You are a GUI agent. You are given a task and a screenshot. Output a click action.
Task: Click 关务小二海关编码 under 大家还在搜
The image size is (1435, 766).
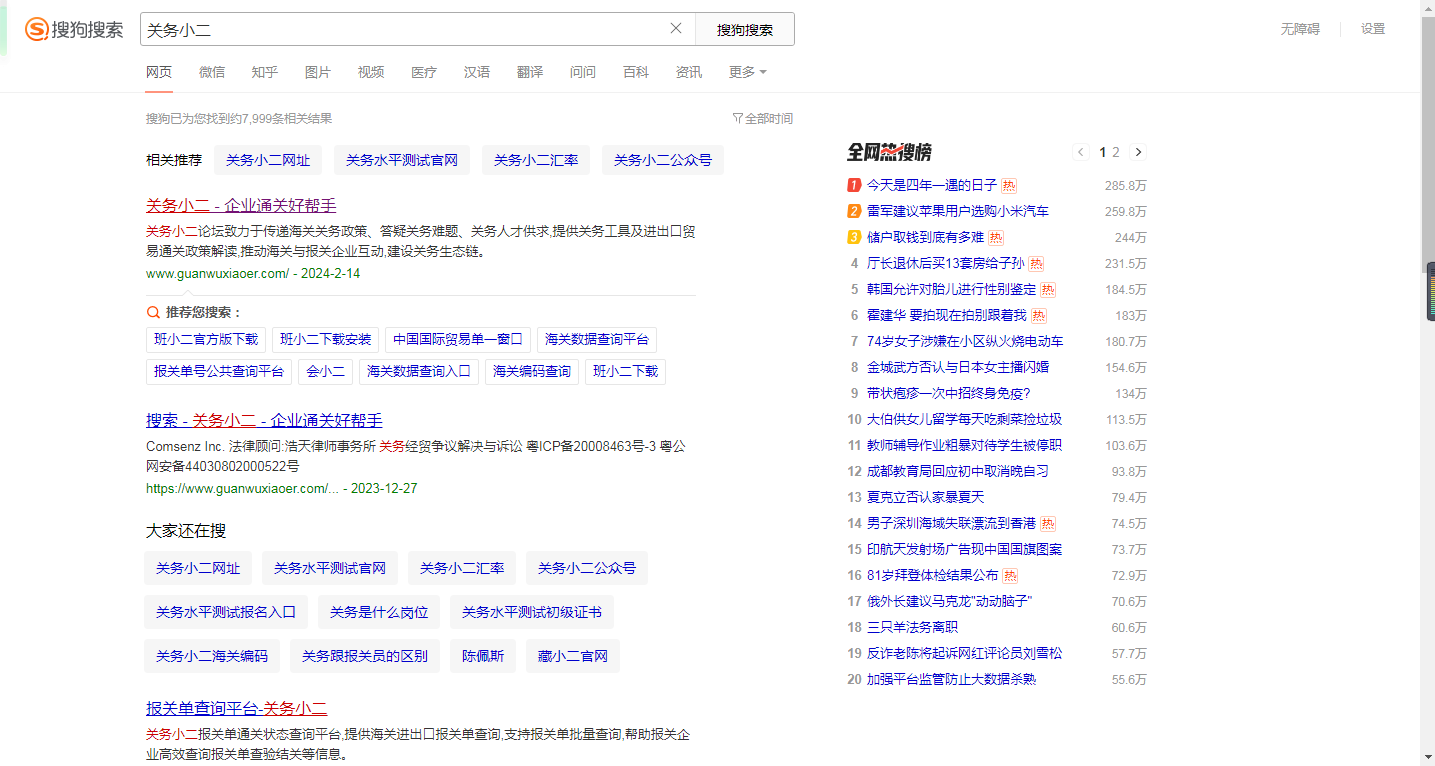[x=212, y=656]
